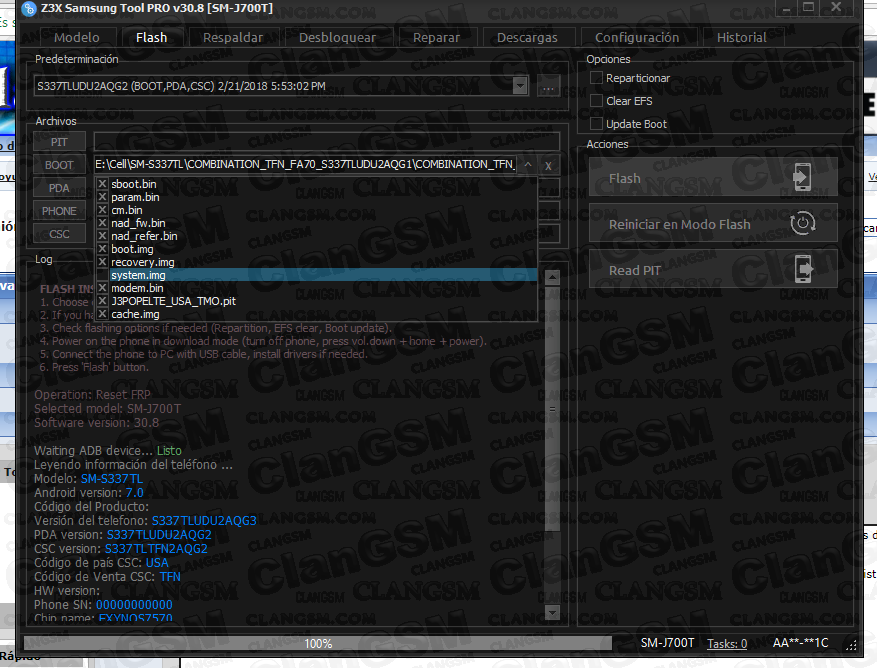Uncheck the nad_refer.bin file checkbox
877x668 pixels.
[x=102, y=236]
